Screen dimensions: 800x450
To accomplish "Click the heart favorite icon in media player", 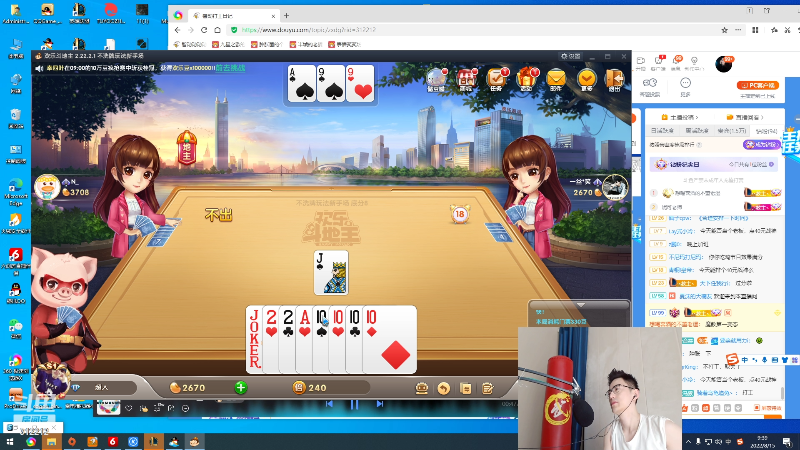I will pos(129,408).
